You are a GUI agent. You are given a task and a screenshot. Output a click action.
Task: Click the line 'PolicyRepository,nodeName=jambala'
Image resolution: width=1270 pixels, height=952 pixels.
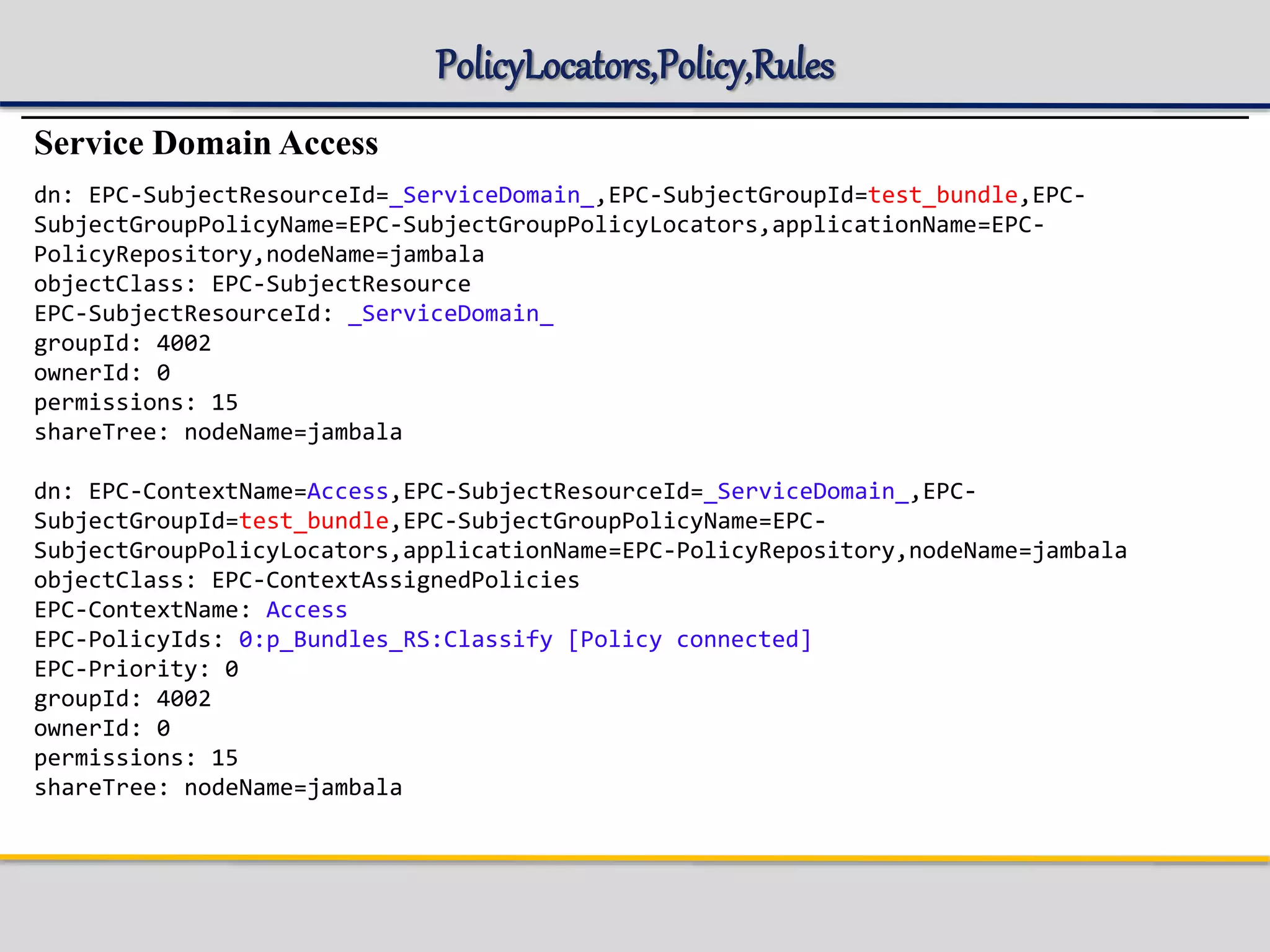(259, 255)
